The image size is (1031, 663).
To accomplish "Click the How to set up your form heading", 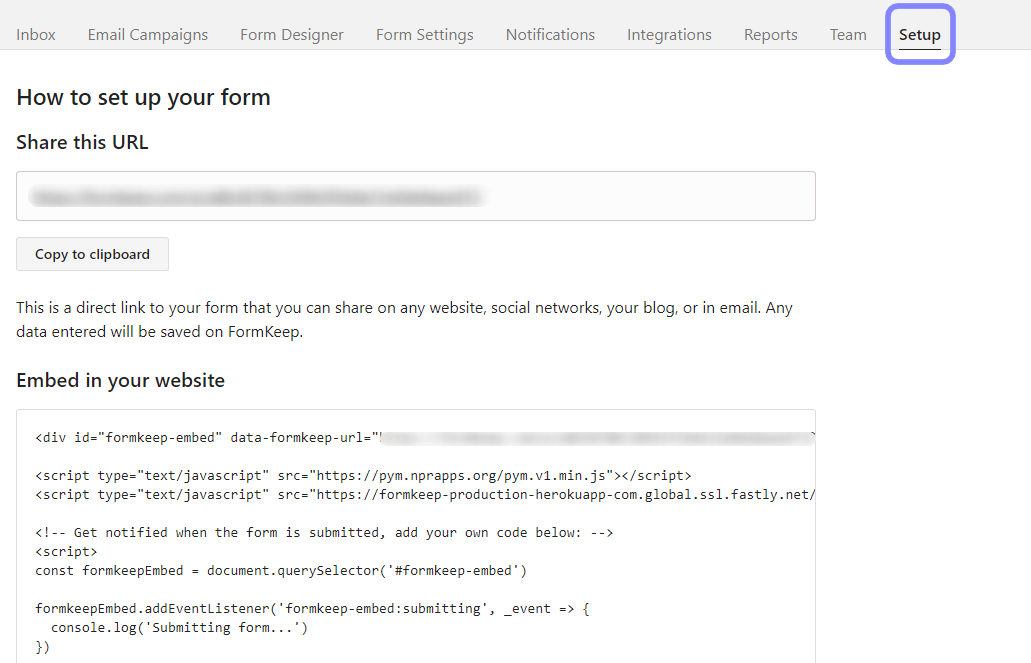I will (x=143, y=97).
